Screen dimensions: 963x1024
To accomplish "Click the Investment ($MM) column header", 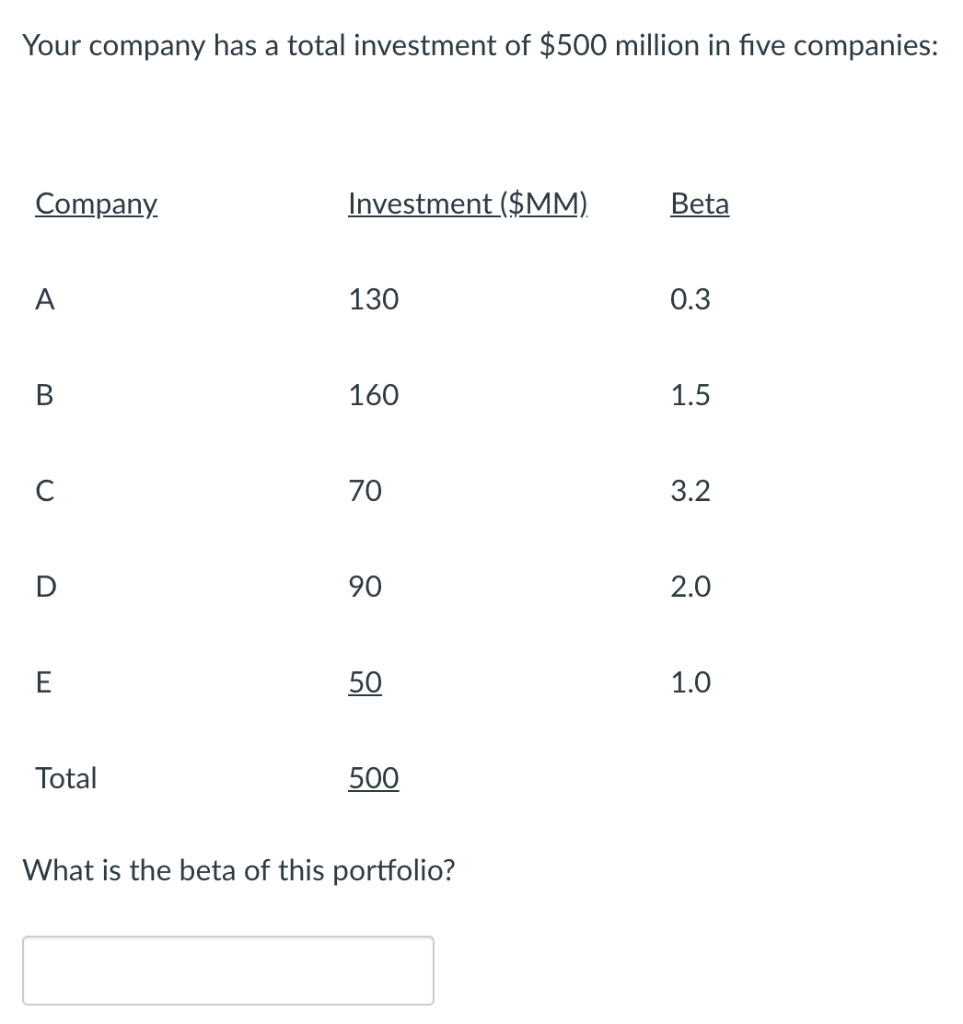I will 468,204.
